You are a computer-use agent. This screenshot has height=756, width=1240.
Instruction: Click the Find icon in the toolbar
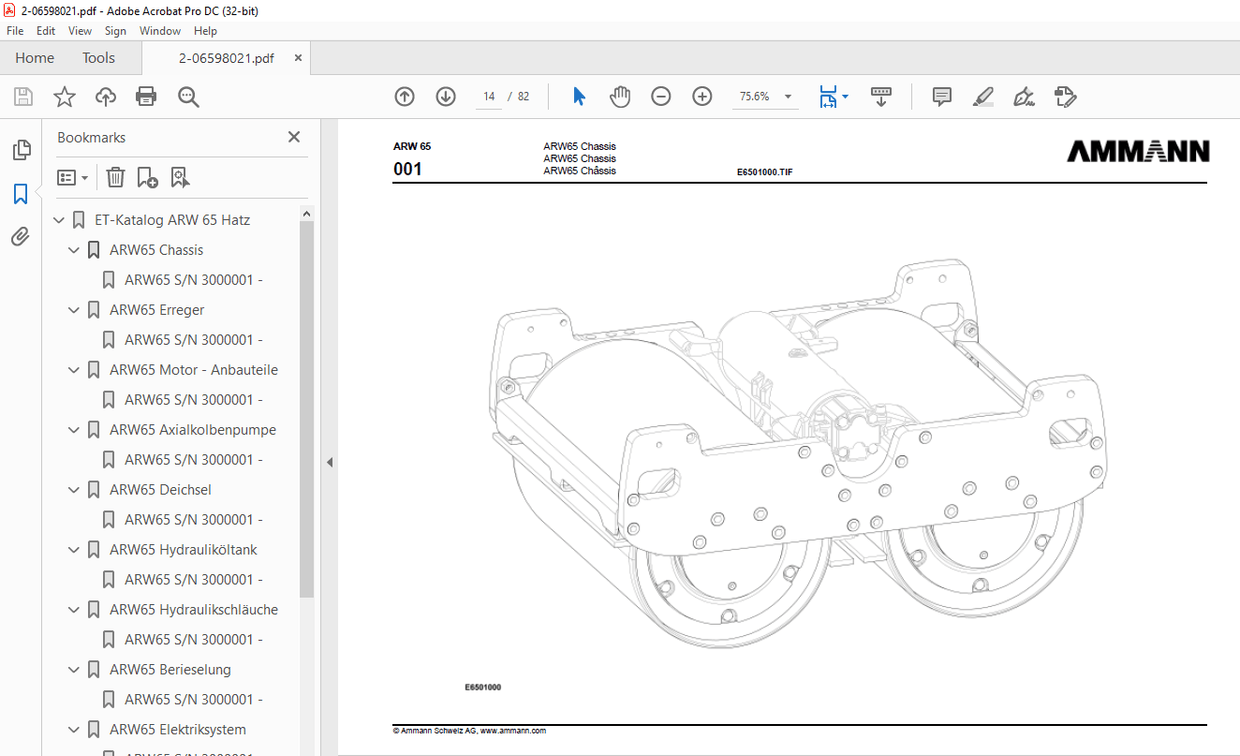click(x=188, y=96)
